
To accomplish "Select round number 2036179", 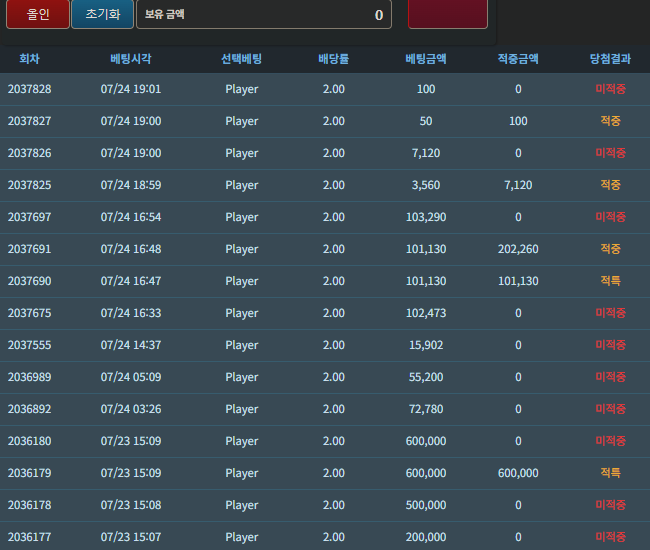I will click(29, 473).
